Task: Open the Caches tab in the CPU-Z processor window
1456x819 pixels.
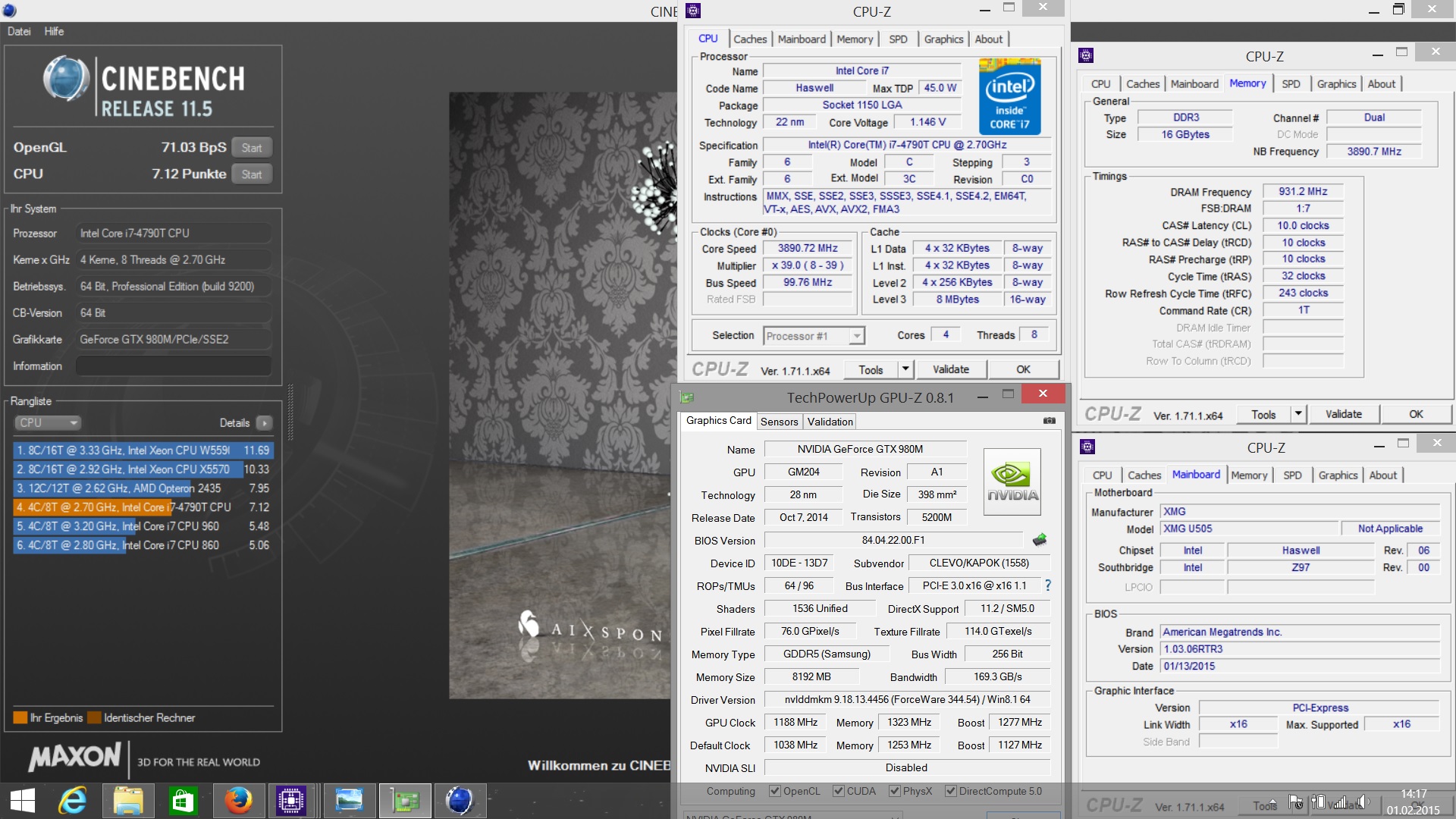Action: tap(750, 39)
